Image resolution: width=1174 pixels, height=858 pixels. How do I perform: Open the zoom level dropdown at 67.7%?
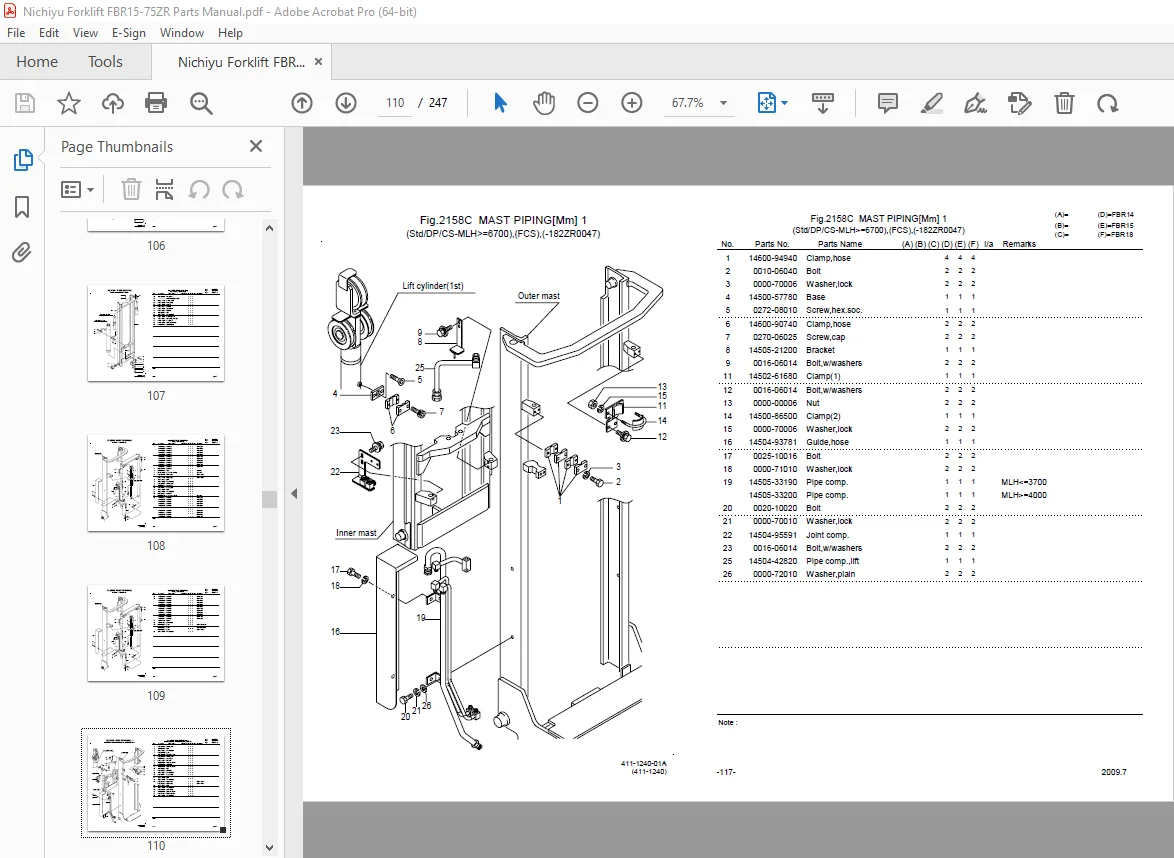[x=723, y=103]
